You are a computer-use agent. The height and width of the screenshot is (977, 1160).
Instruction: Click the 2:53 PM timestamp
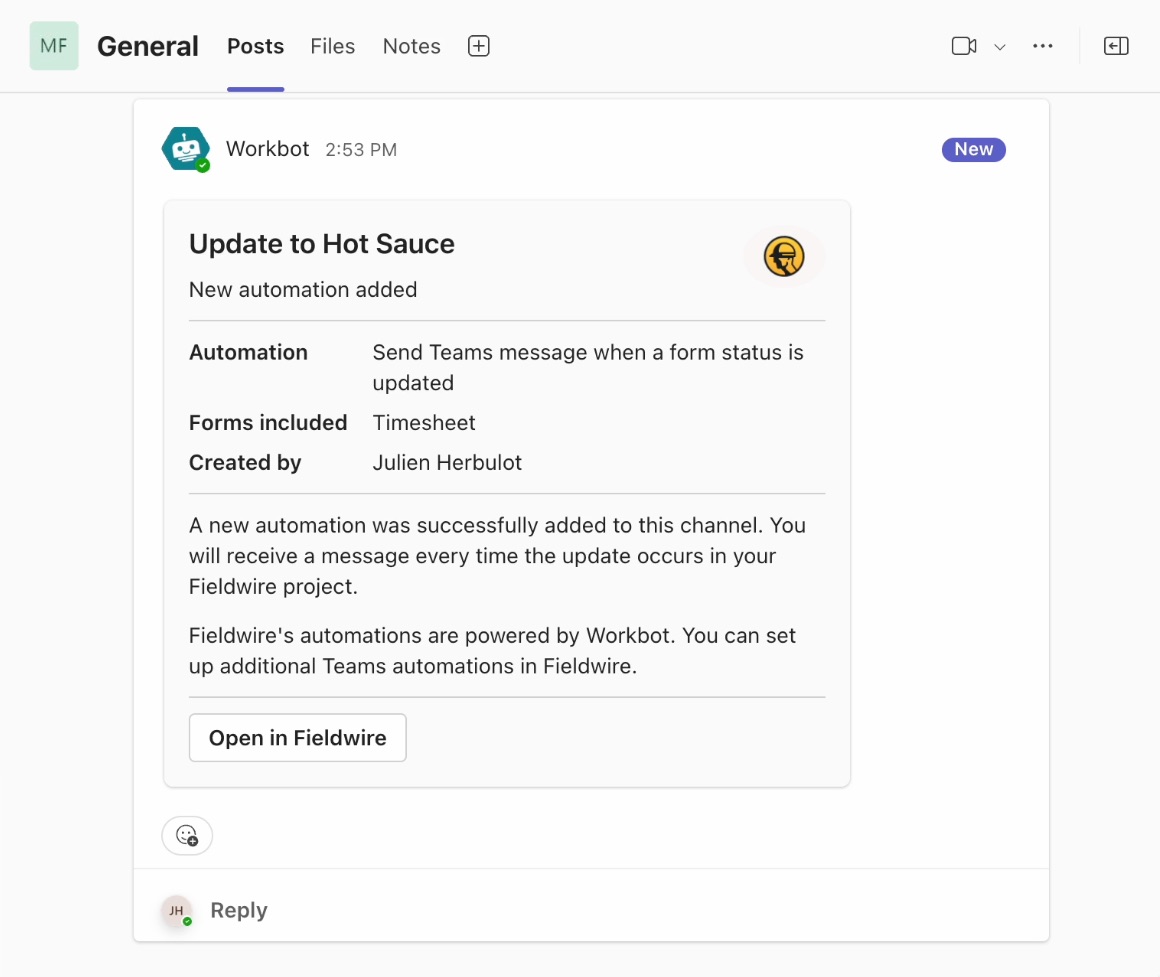[361, 149]
